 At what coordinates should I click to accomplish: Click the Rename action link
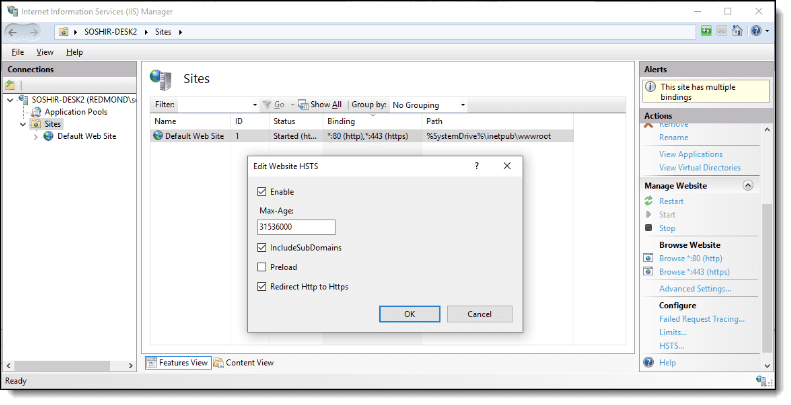pyautogui.click(x=673, y=137)
